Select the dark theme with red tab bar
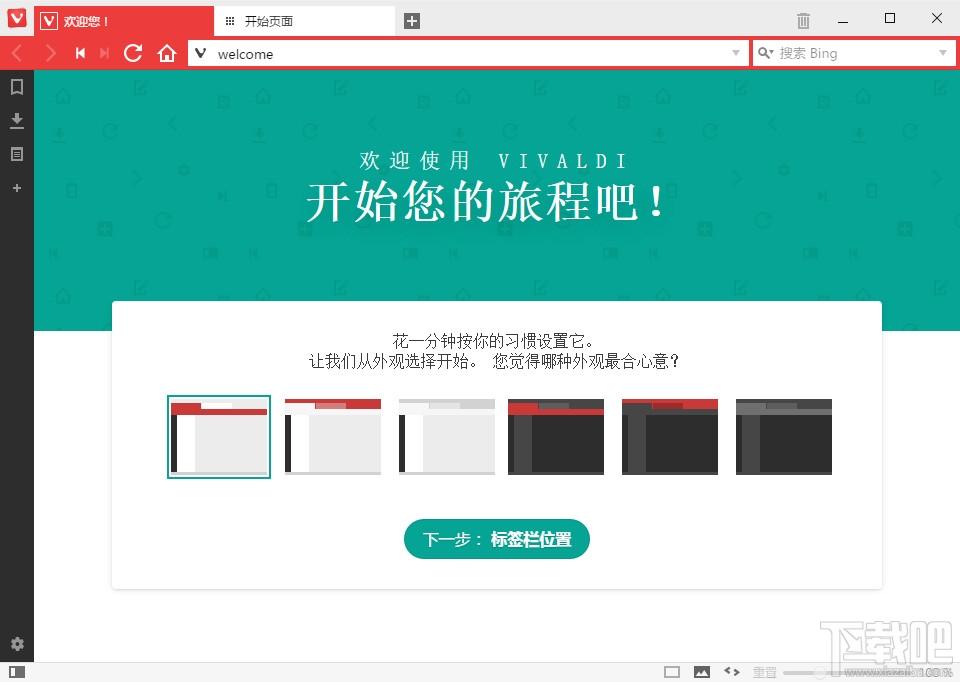 (556, 437)
